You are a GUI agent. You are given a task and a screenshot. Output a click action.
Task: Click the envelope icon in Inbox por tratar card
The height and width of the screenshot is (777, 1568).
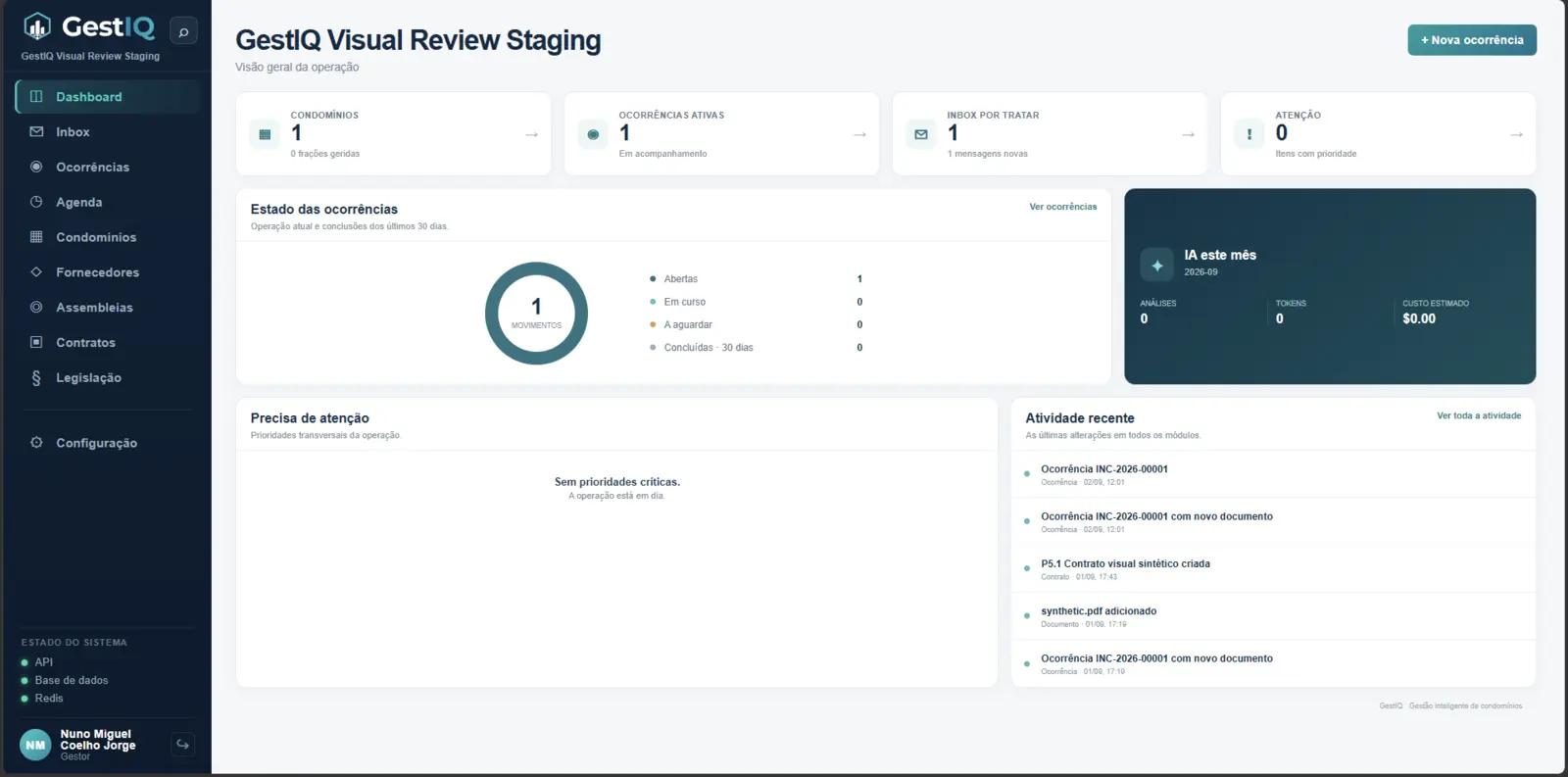(921, 134)
